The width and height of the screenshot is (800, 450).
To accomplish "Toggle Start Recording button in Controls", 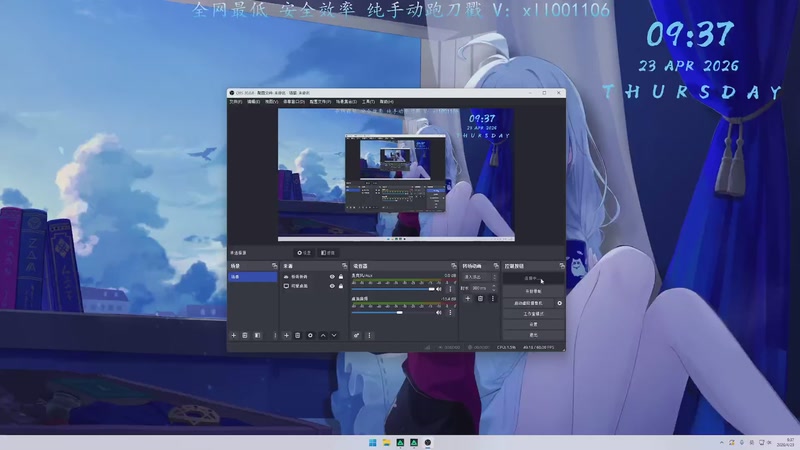I will 533,291.
